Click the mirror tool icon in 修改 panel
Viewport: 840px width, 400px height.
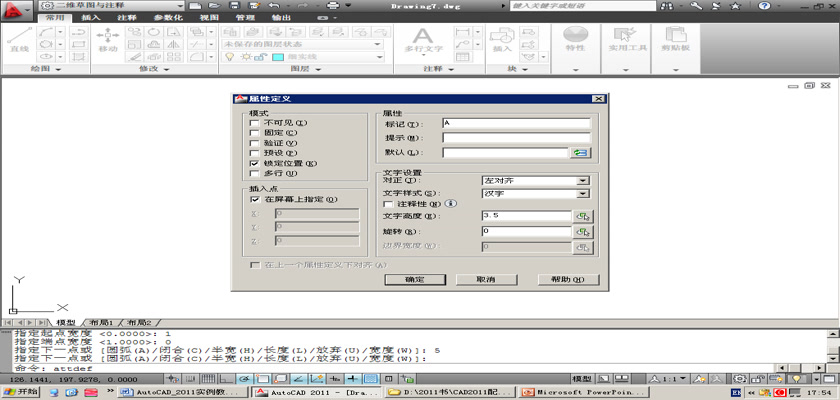pyautogui.click(x=174, y=44)
